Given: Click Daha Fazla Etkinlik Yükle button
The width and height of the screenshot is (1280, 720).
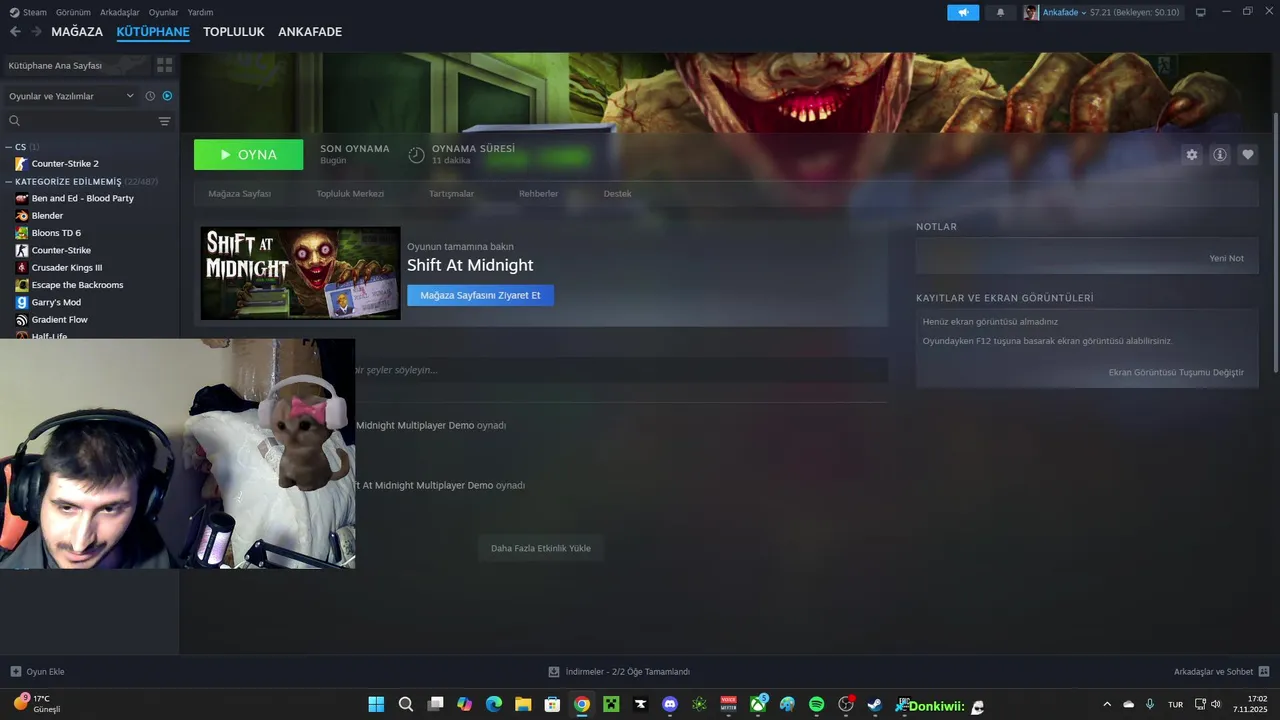Looking at the screenshot, I should click(x=541, y=548).
